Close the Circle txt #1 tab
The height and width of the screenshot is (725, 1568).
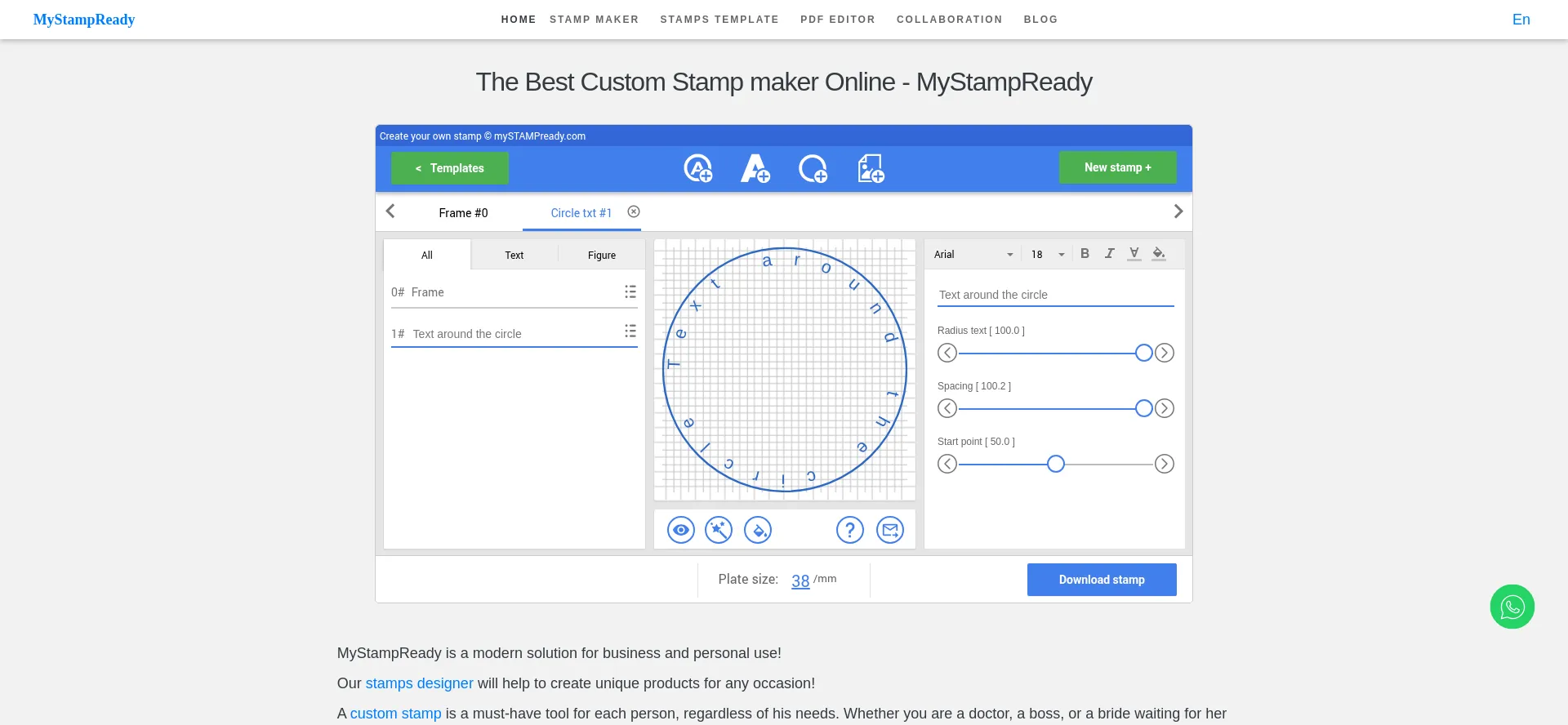[634, 211]
